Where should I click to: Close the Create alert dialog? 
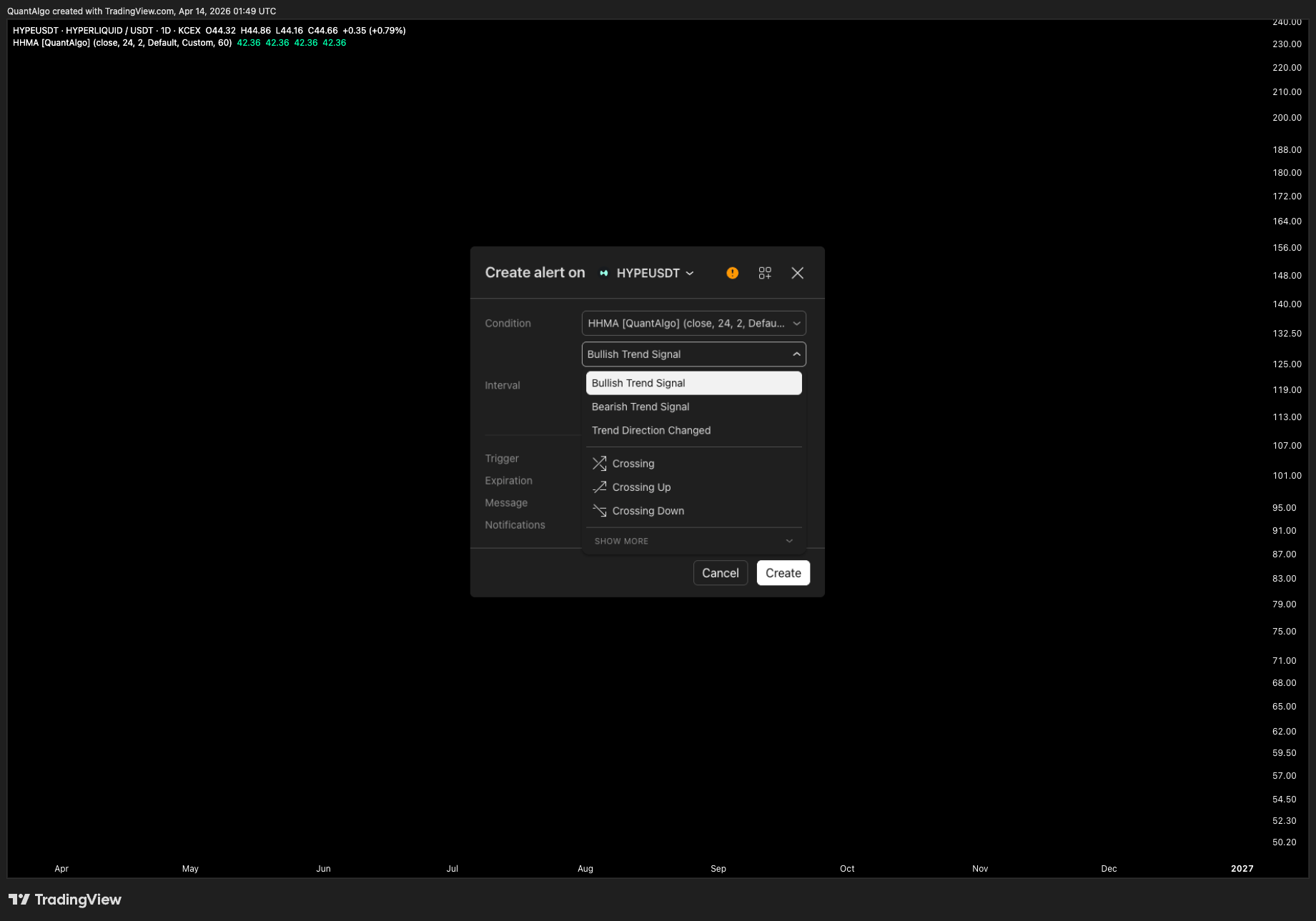(798, 273)
